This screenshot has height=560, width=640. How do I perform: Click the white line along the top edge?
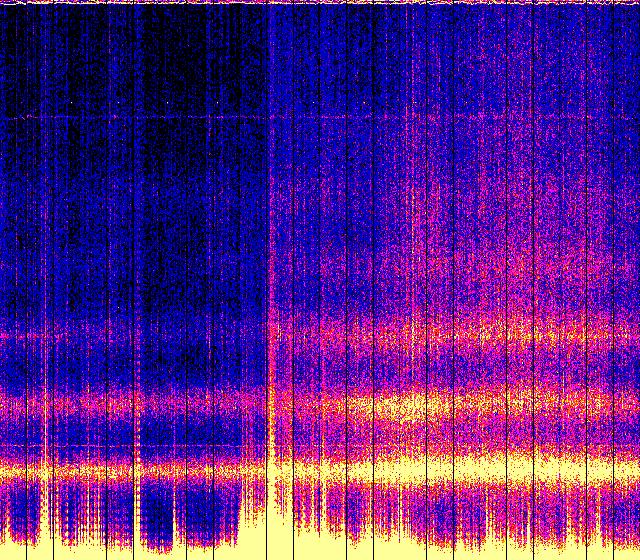click(x=320, y=3)
